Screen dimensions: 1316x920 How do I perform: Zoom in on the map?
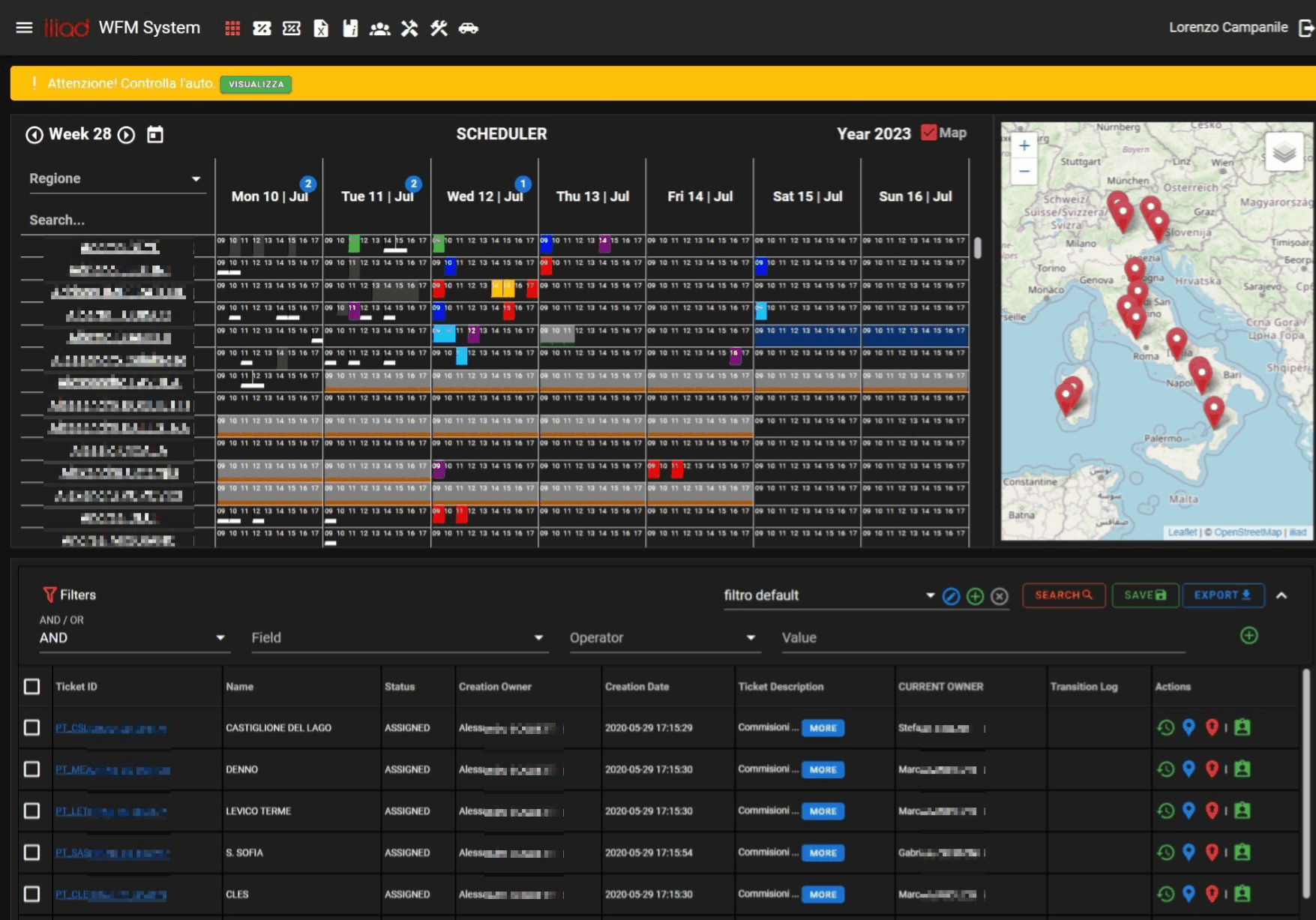point(1024,146)
